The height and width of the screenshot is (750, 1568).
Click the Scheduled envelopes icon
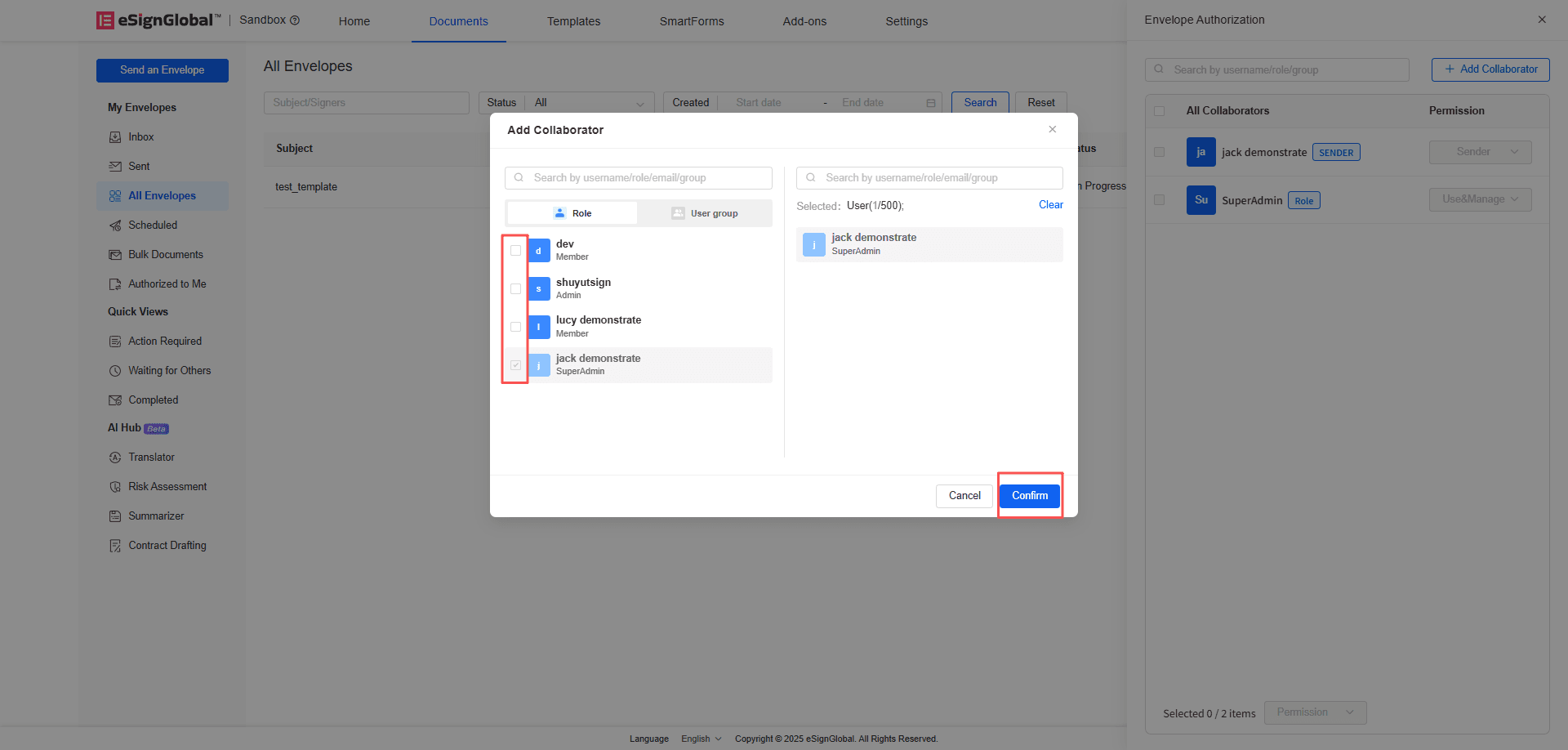(115, 225)
